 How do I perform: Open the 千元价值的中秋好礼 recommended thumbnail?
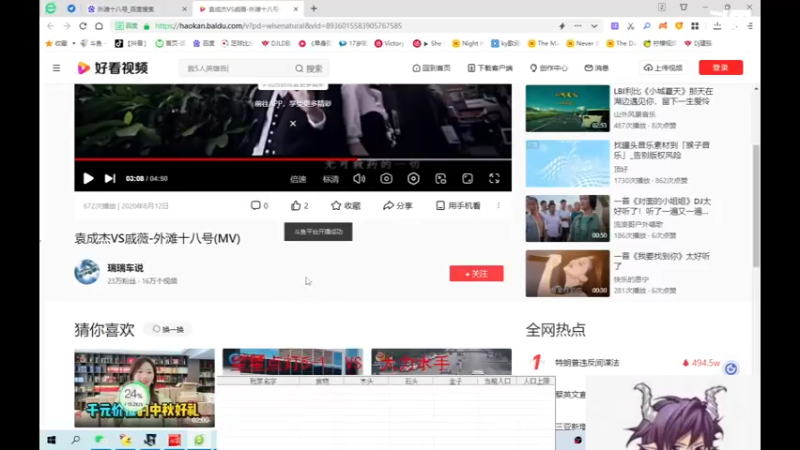coord(144,388)
